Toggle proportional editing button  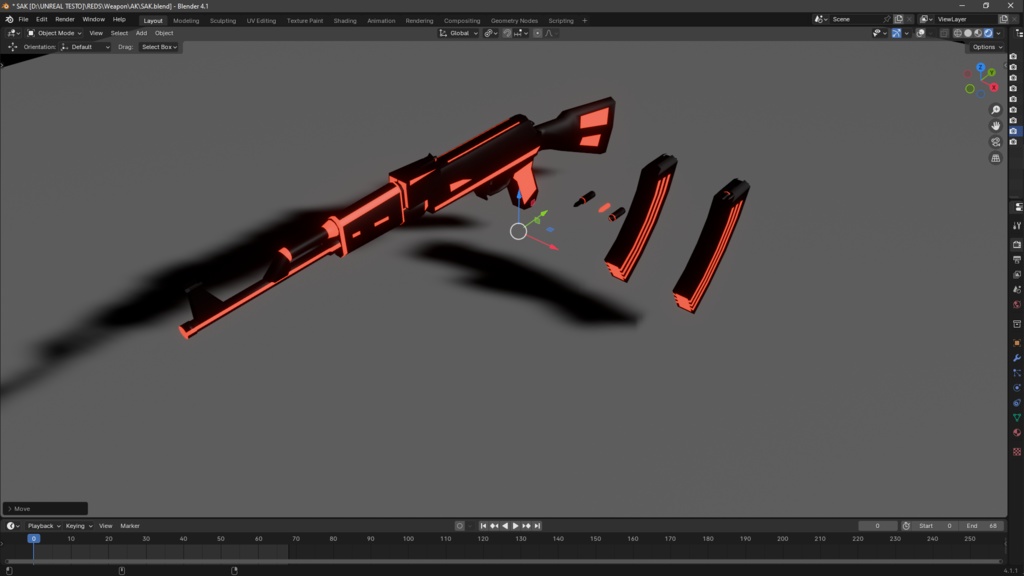(x=537, y=33)
